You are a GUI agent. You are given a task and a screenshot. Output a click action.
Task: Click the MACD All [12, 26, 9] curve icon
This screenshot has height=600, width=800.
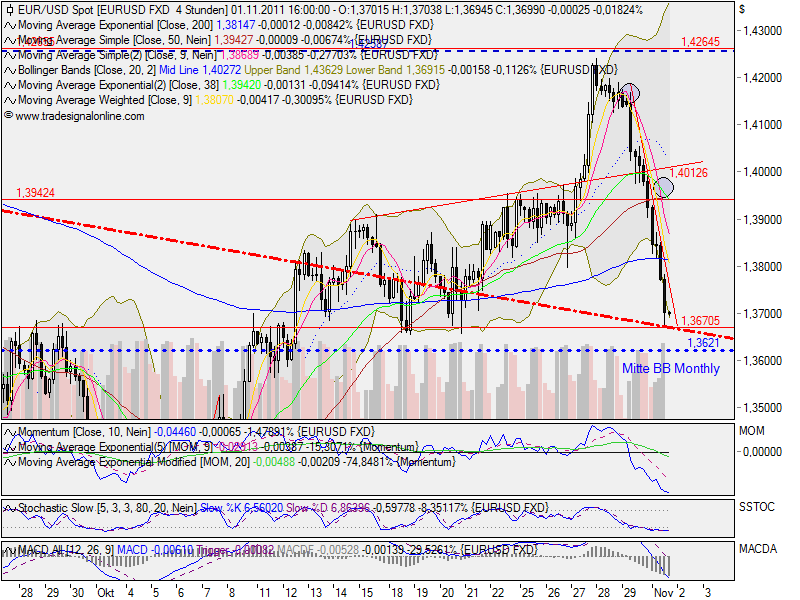8,549
